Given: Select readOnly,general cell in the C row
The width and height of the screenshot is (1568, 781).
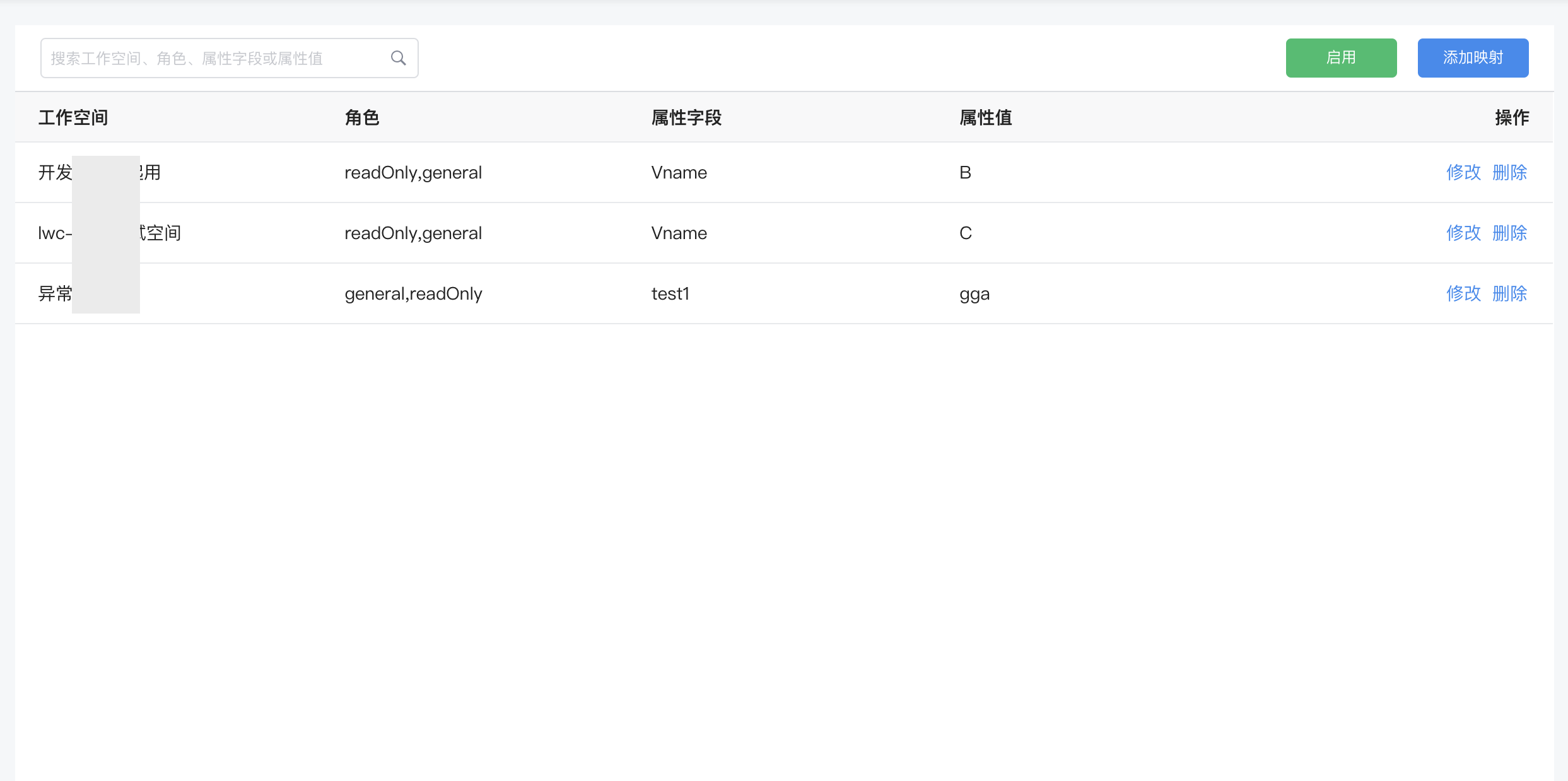Looking at the screenshot, I should pyautogui.click(x=413, y=233).
